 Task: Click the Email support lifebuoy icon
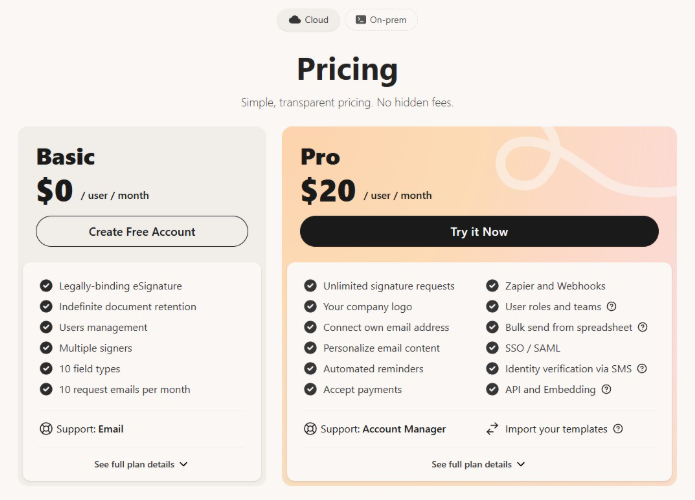pyautogui.click(x=46, y=429)
